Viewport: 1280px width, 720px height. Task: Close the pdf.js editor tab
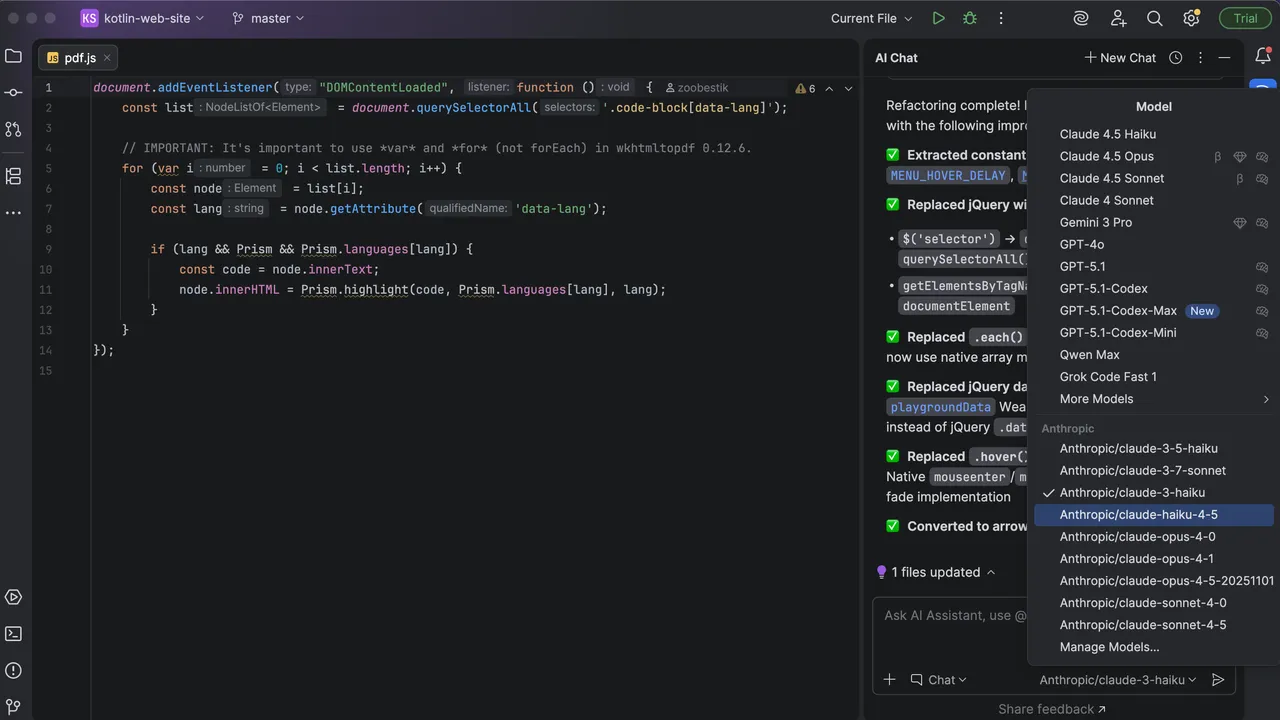pos(107,58)
